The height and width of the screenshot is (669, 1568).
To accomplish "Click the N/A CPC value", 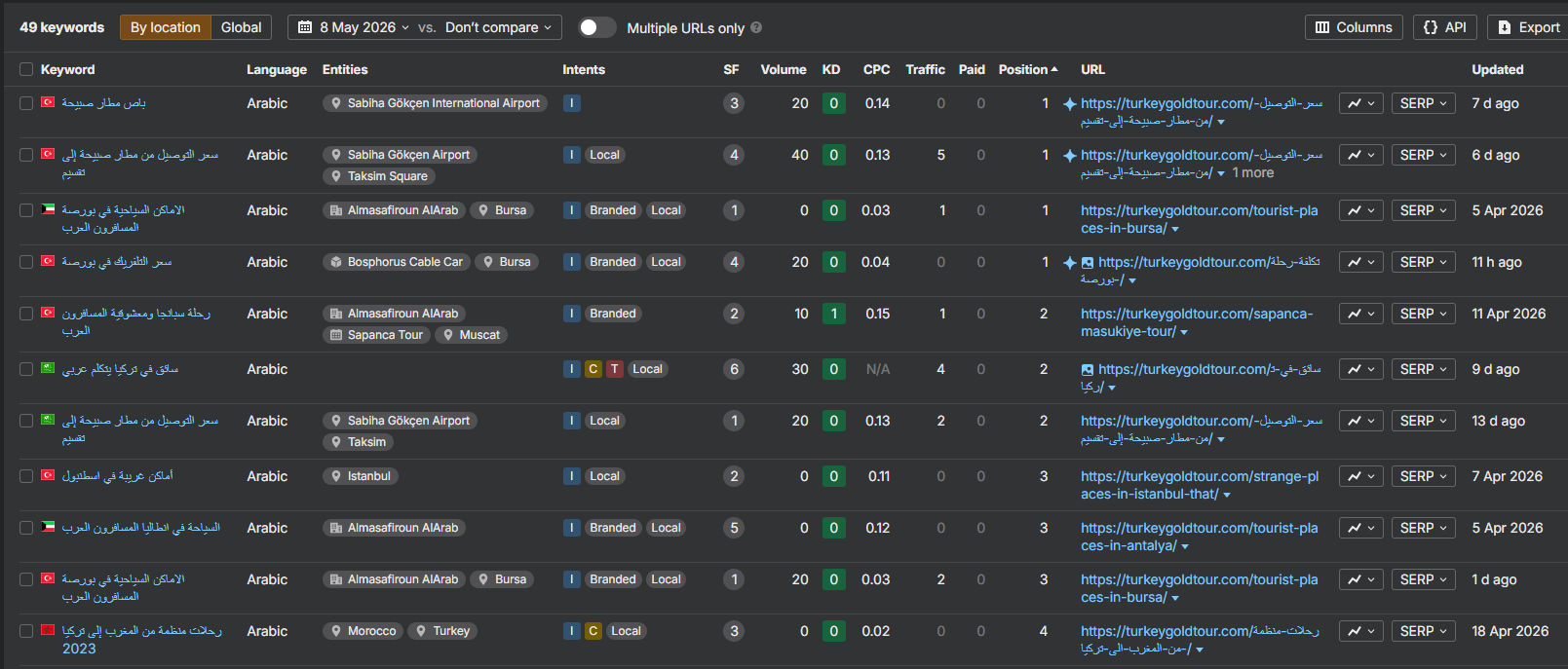I will (x=877, y=369).
